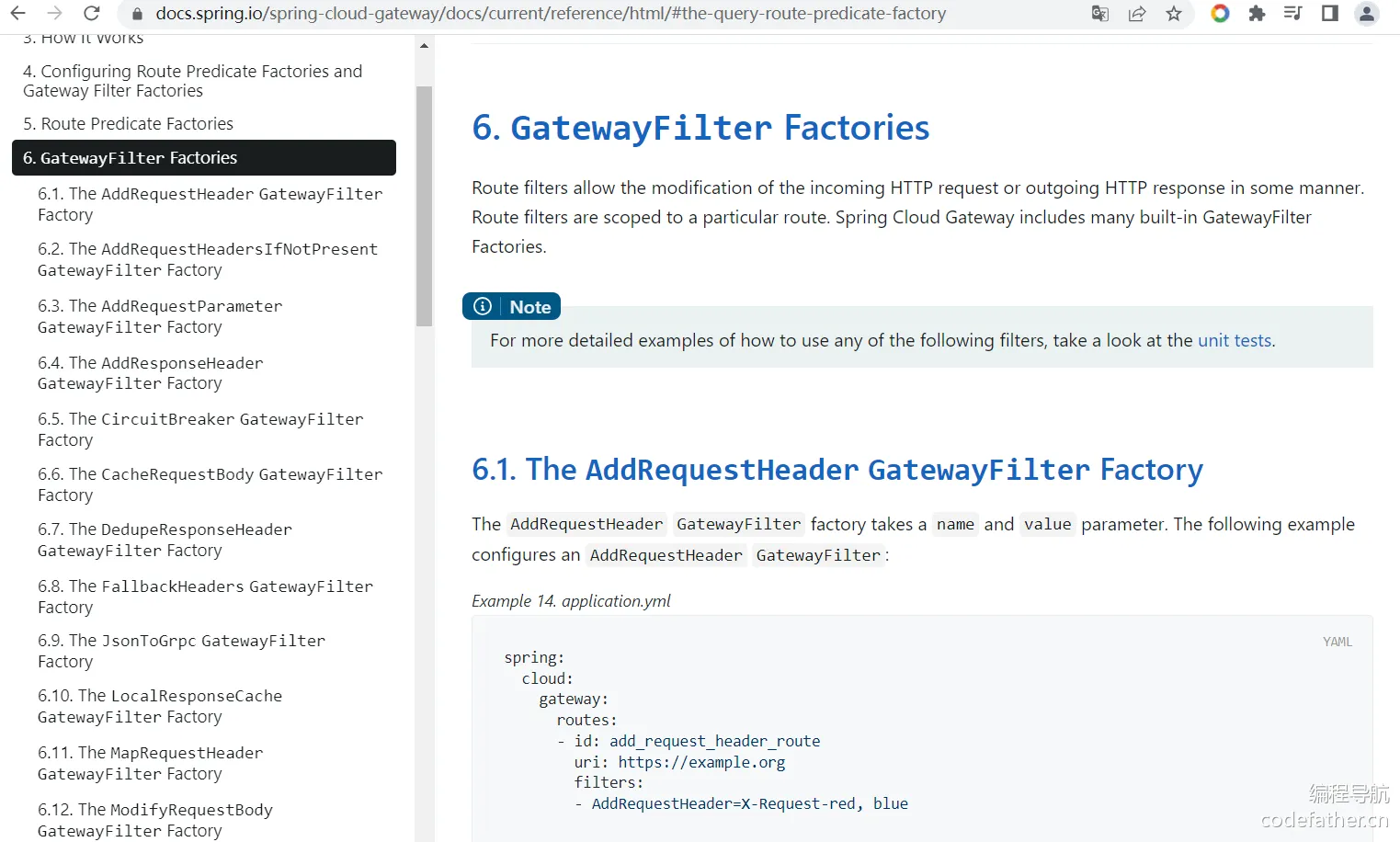Image resolution: width=1400 pixels, height=842 pixels.
Task: Click the https://example.org URI in the code
Action: pos(701,762)
